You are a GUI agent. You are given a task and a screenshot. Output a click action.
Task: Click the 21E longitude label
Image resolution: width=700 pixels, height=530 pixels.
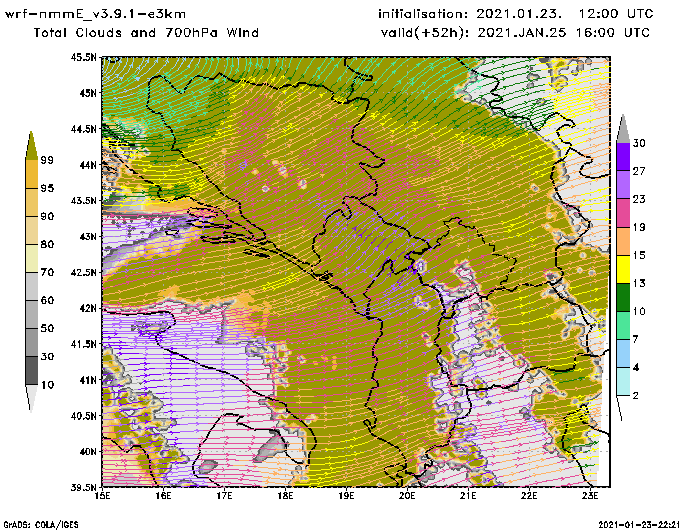pyautogui.click(x=468, y=496)
